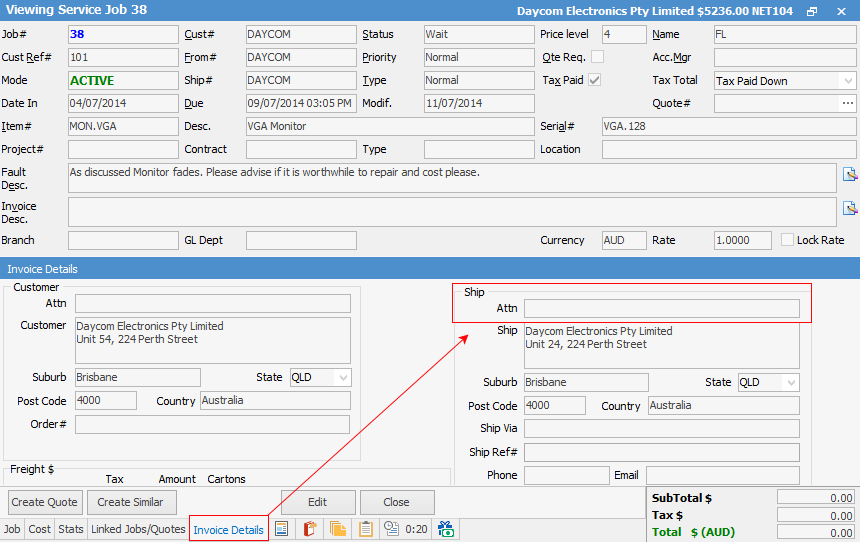The height and width of the screenshot is (542, 860).
Task: Toggle the Tax Paid checkbox
Action: pos(595,80)
